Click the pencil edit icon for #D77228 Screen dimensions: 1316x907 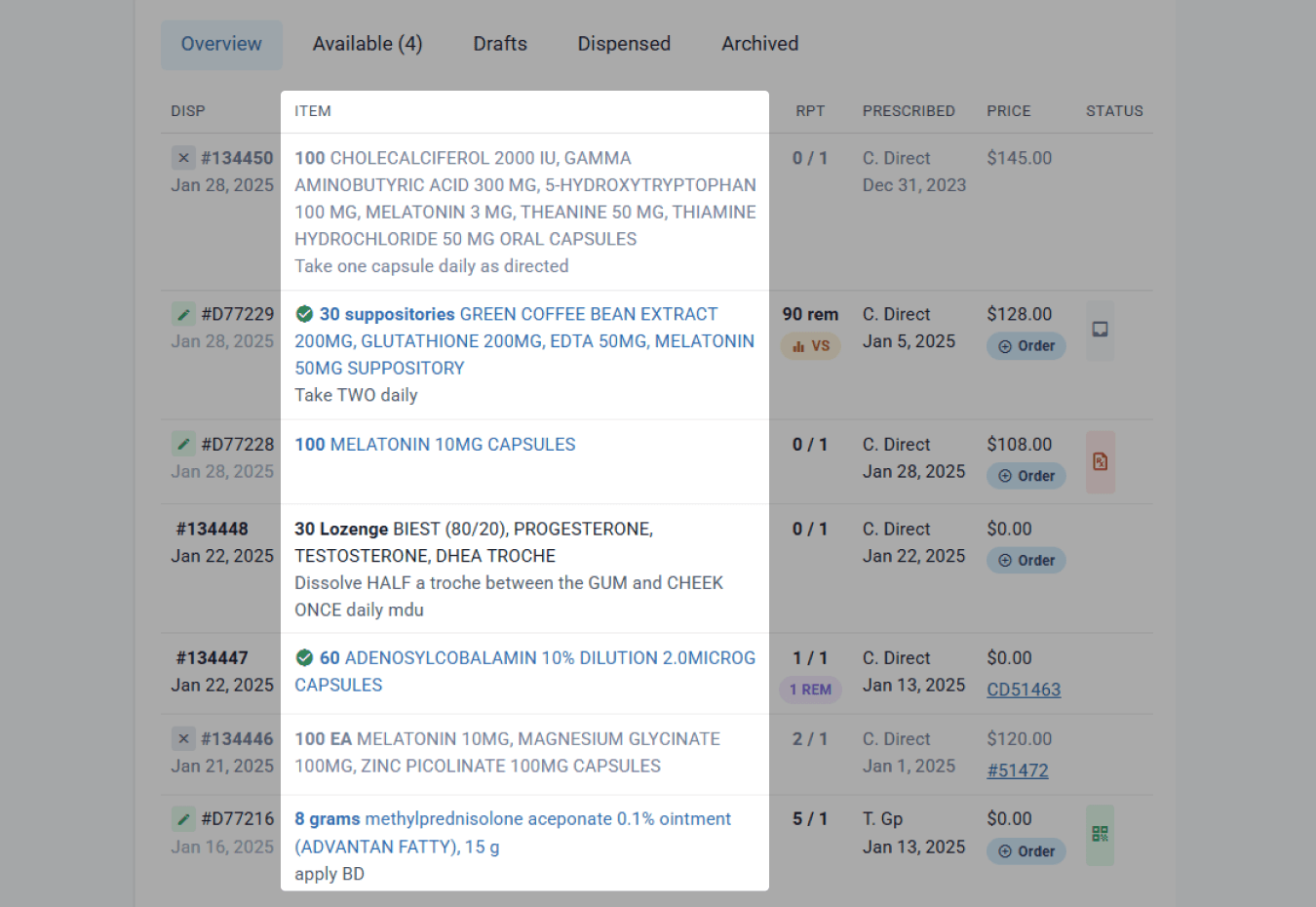click(183, 444)
